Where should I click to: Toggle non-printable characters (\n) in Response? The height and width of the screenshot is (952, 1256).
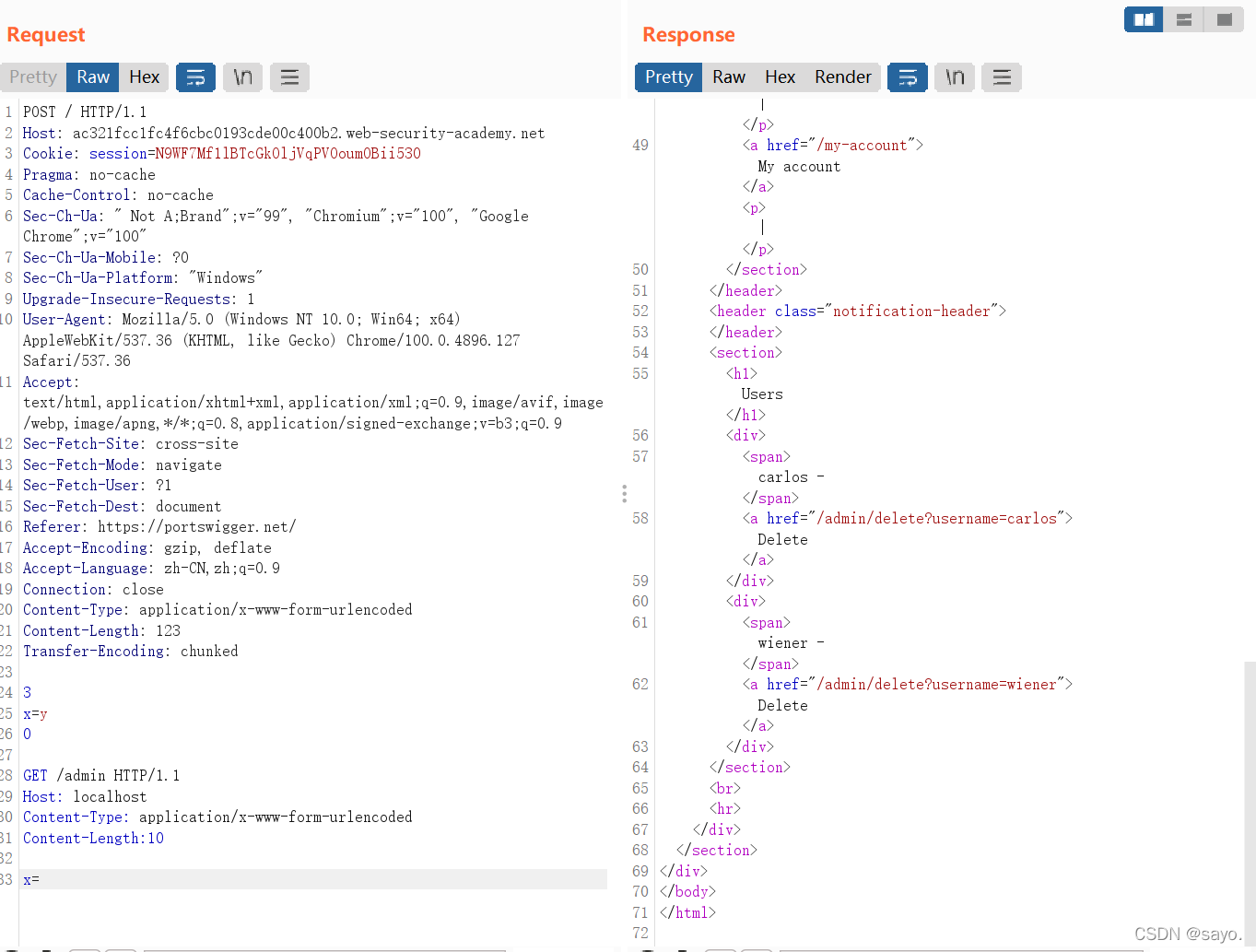[x=955, y=77]
